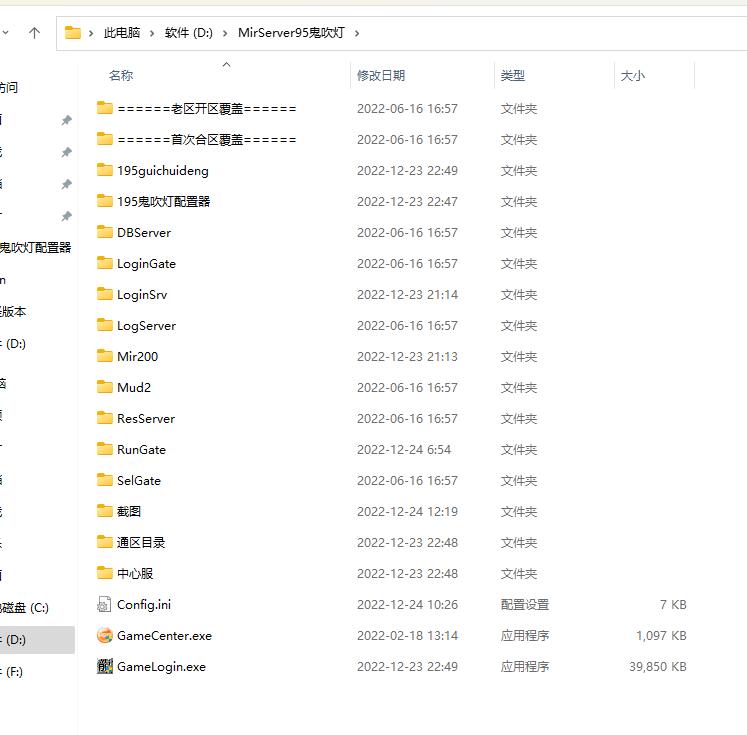Select the 195鬼吹灯配置器 folder in file list

pyautogui.click(x=163, y=201)
